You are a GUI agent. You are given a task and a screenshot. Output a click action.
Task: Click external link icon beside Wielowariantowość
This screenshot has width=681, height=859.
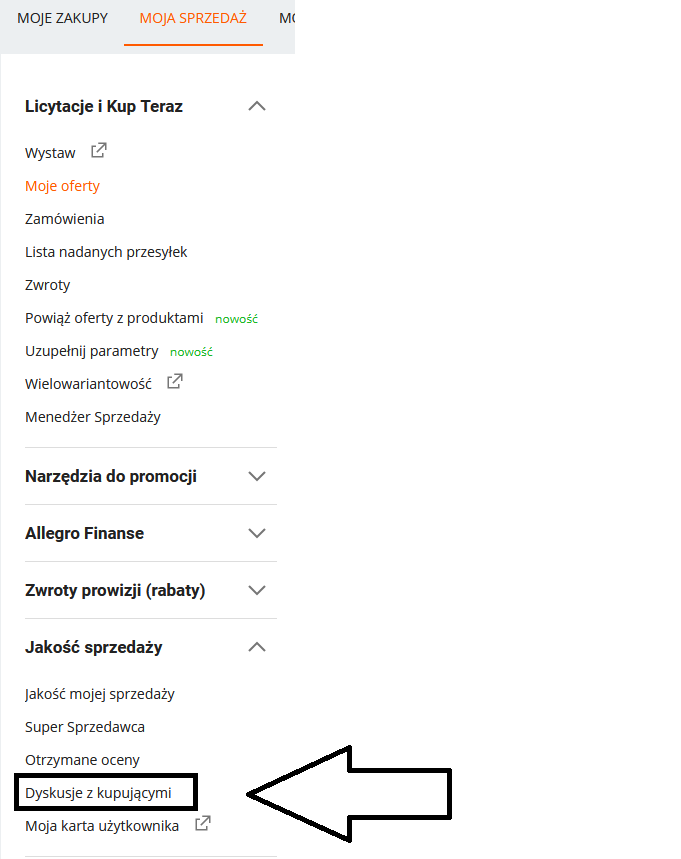click(x=174, y=382)
